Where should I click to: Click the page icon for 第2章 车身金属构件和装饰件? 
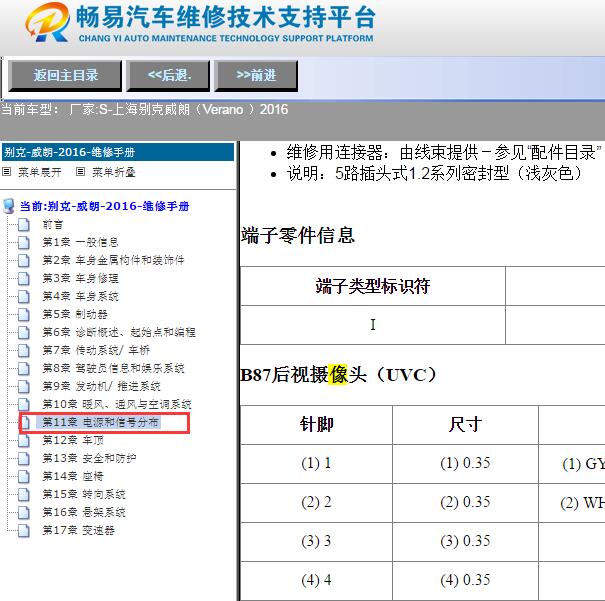(x=24, y=260)
